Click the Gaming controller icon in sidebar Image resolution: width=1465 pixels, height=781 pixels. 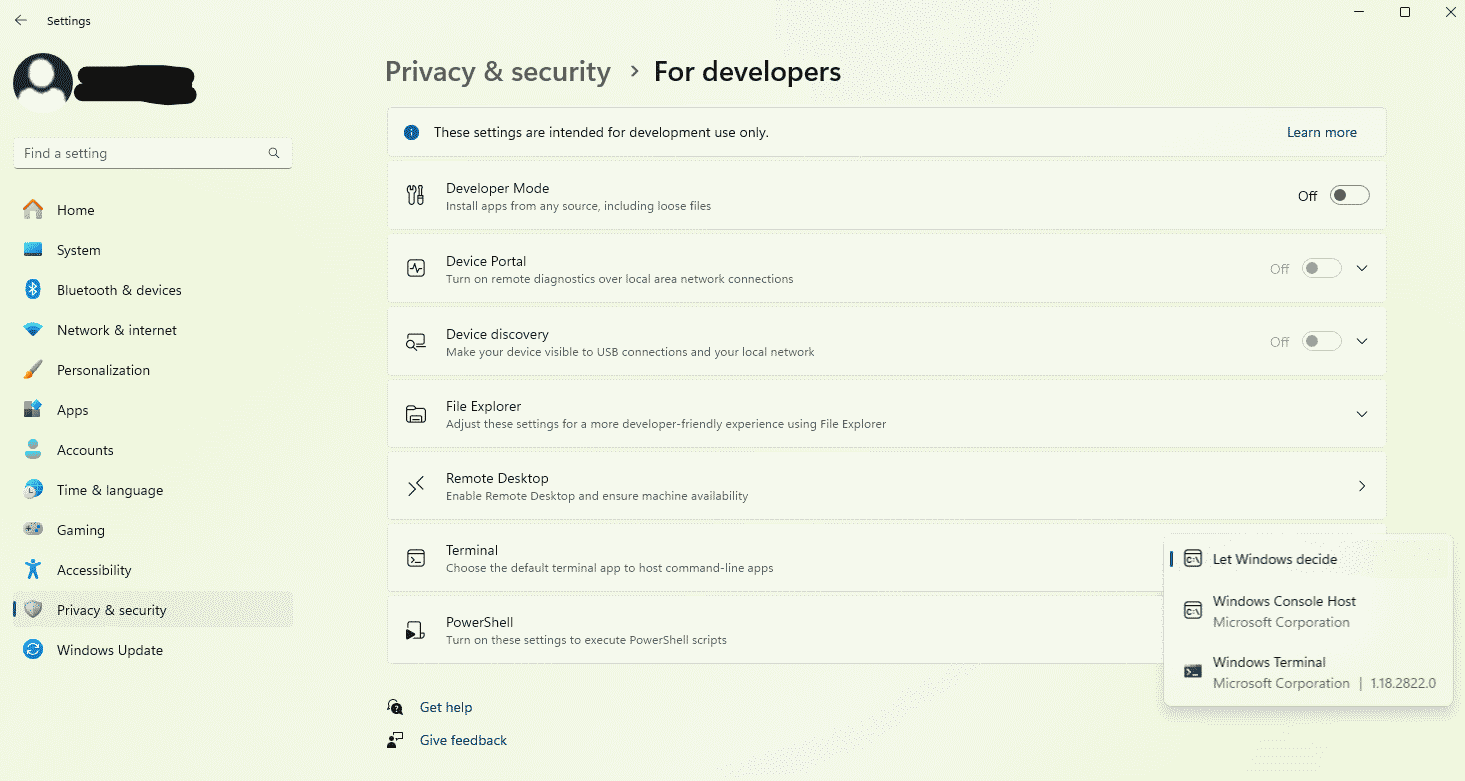pyautogui.click(x=33, y=530)
